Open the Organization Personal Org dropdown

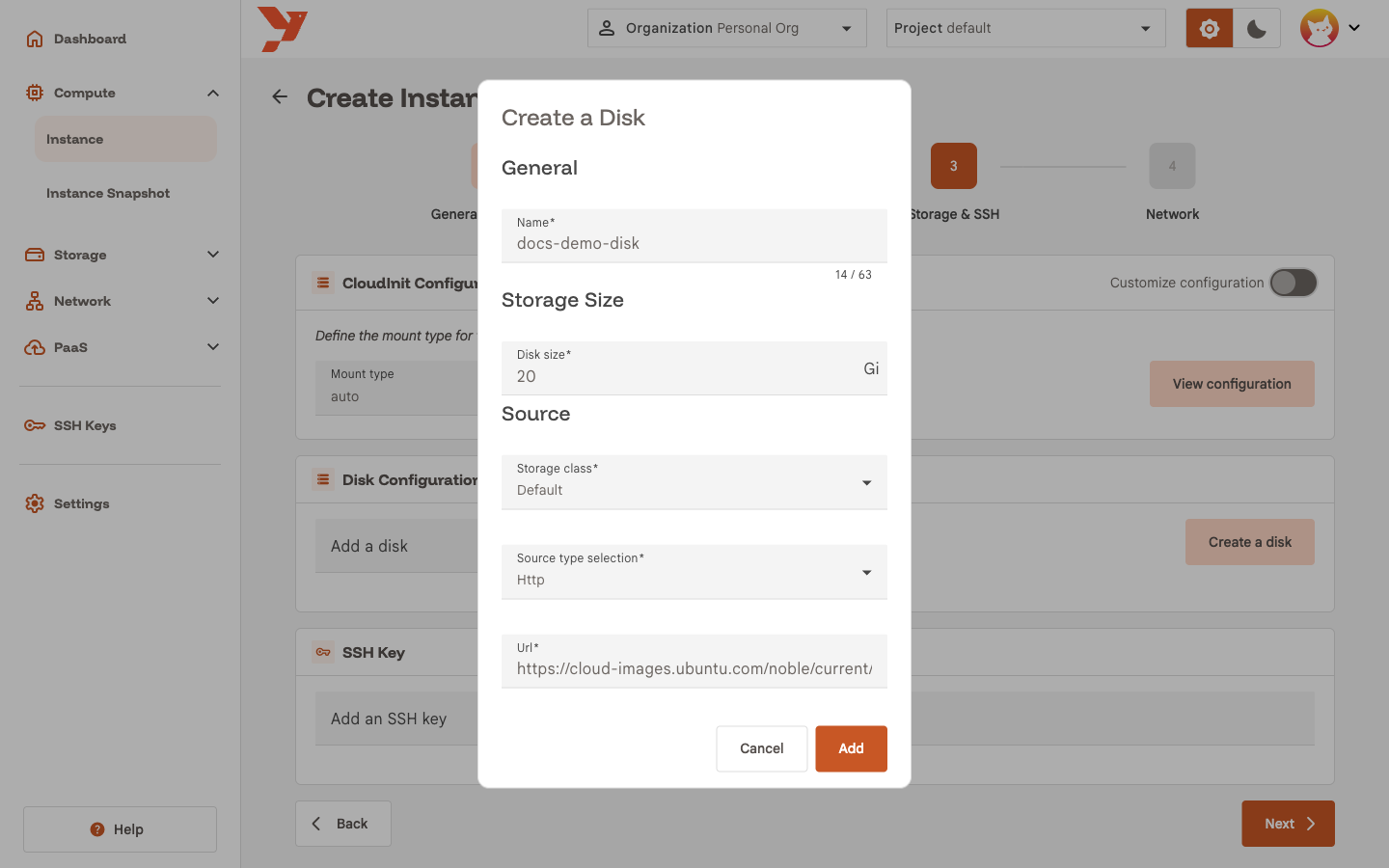pyautogui.click(x=727, y=28)
